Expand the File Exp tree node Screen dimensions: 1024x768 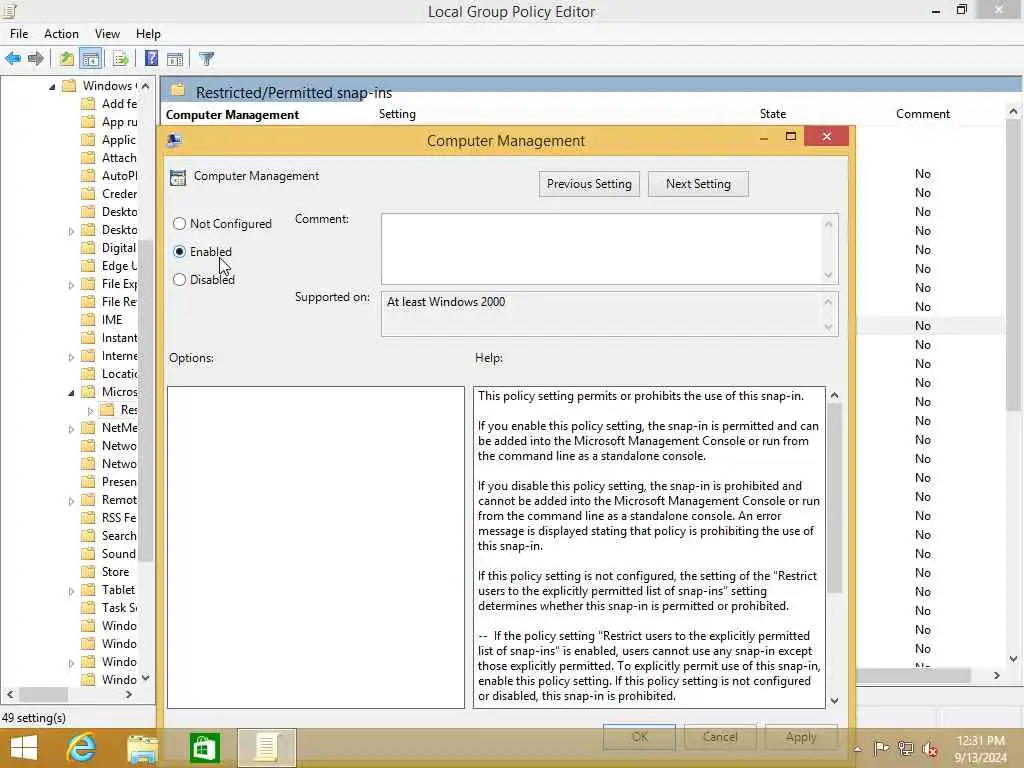point(71,285)
